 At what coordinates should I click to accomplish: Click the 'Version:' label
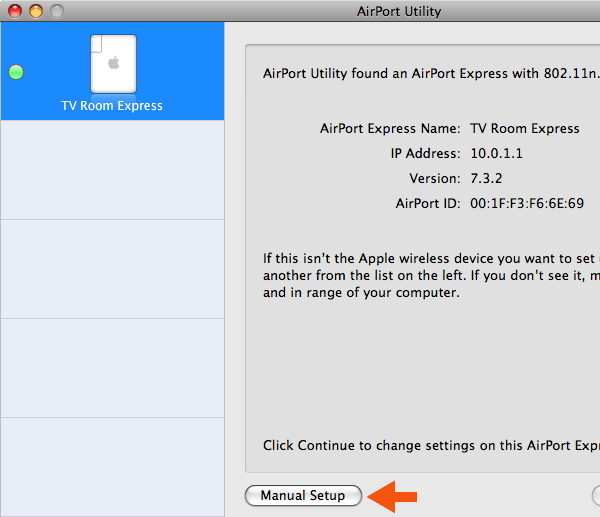(435, 178)
